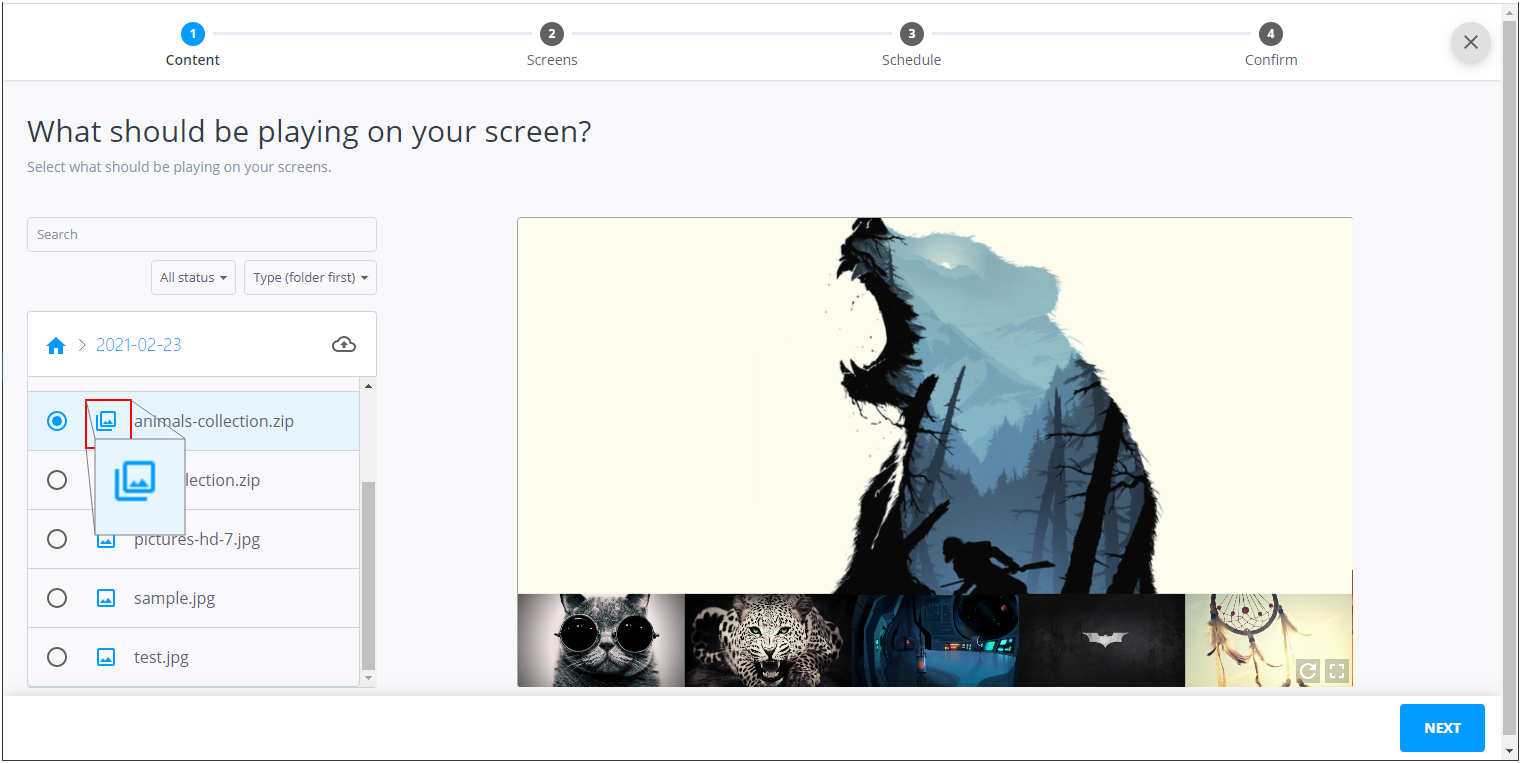Click the home breadcrumb icon
Image resolution: width=1521 pixels, height=763 pixels.
pos(56,345)
